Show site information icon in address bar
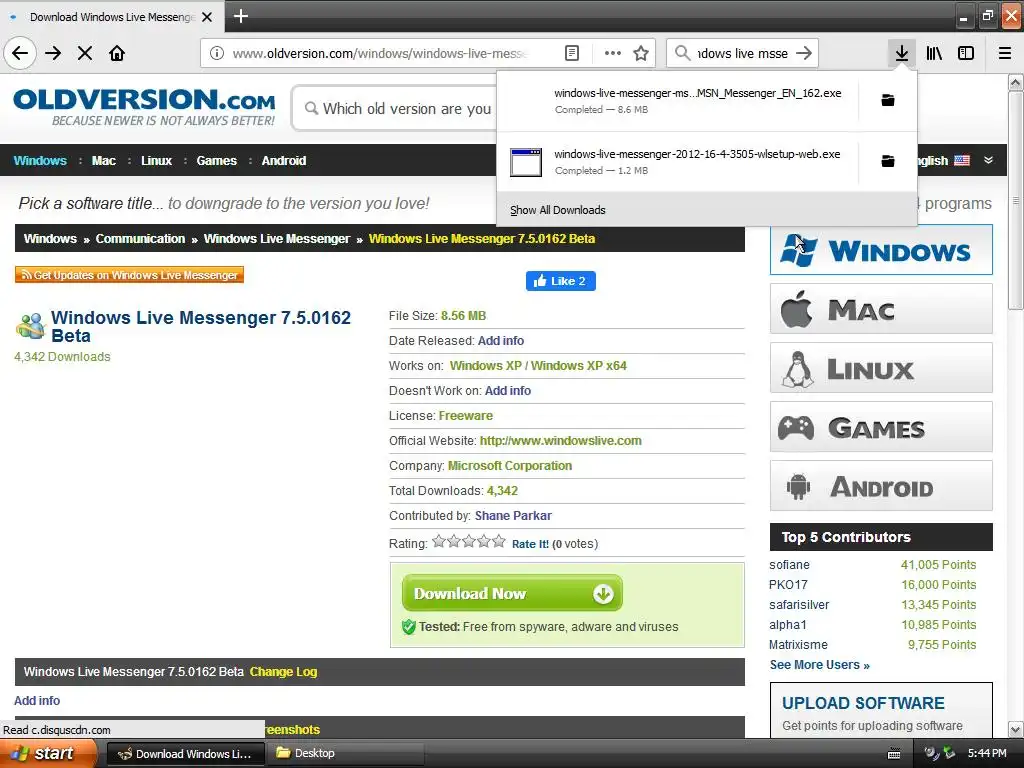The width and height of the screenshot is (1024, 768). coord(217,53)
